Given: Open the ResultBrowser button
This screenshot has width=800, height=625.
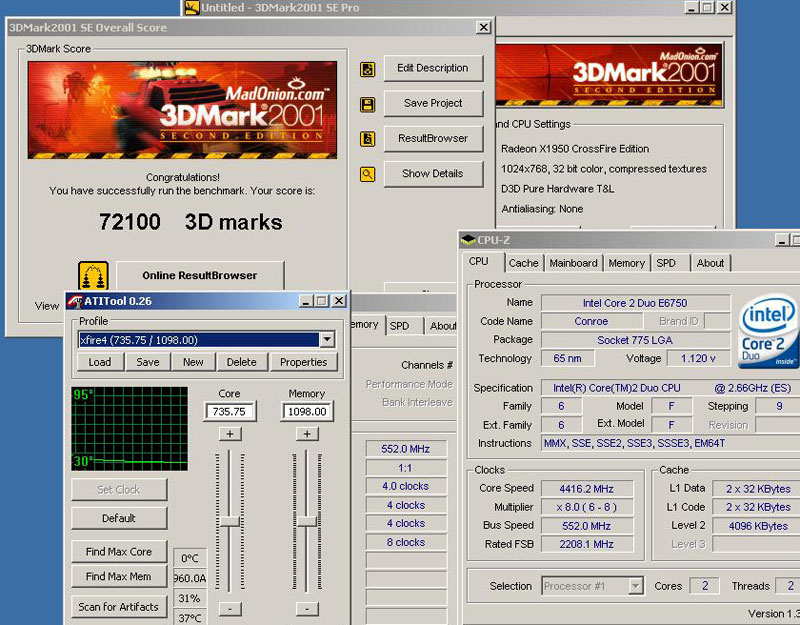Looking at the screenshot, I should (x=433, y=139).
